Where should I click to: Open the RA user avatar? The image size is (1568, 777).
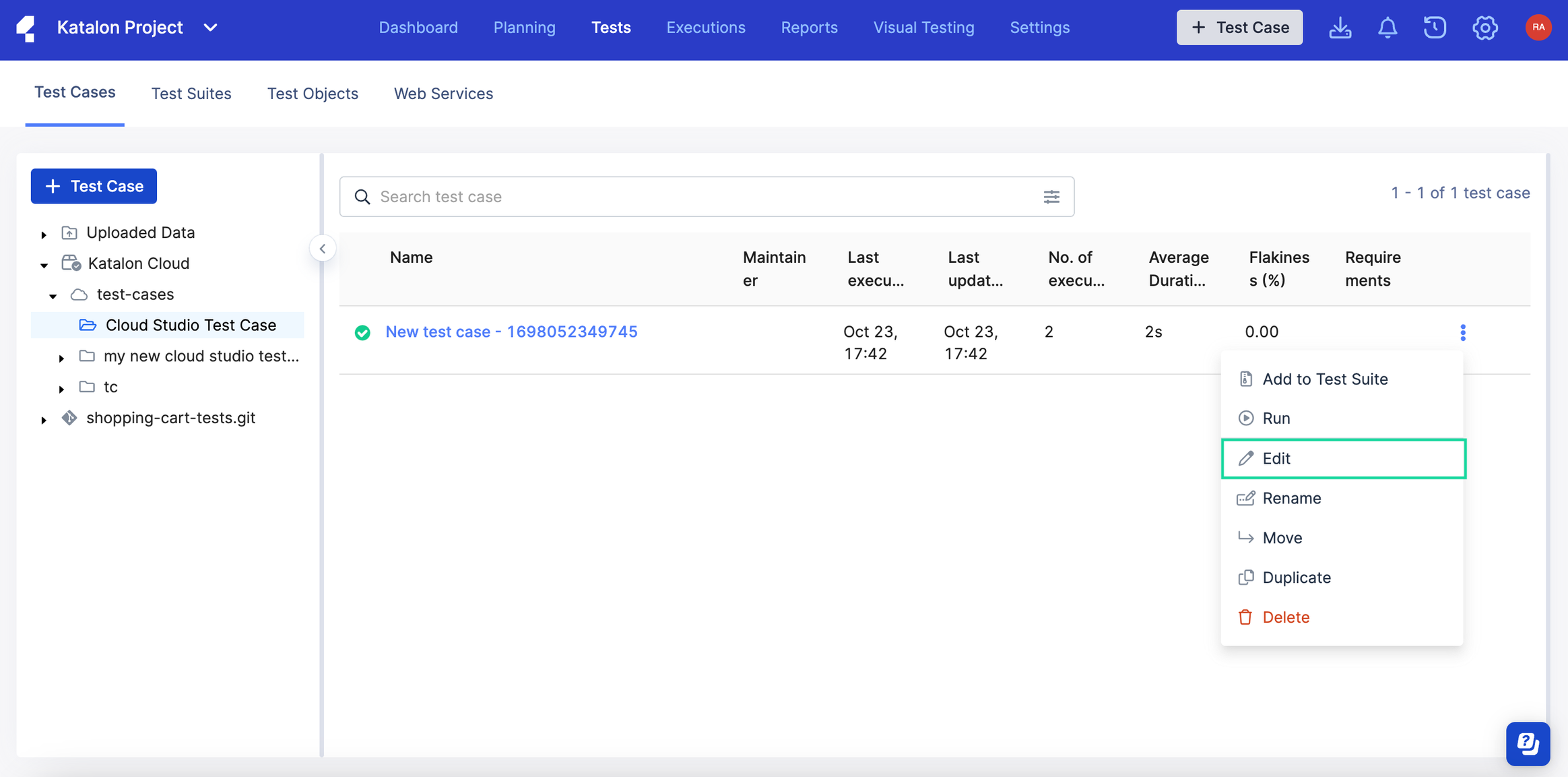[x=1538, y=28]
